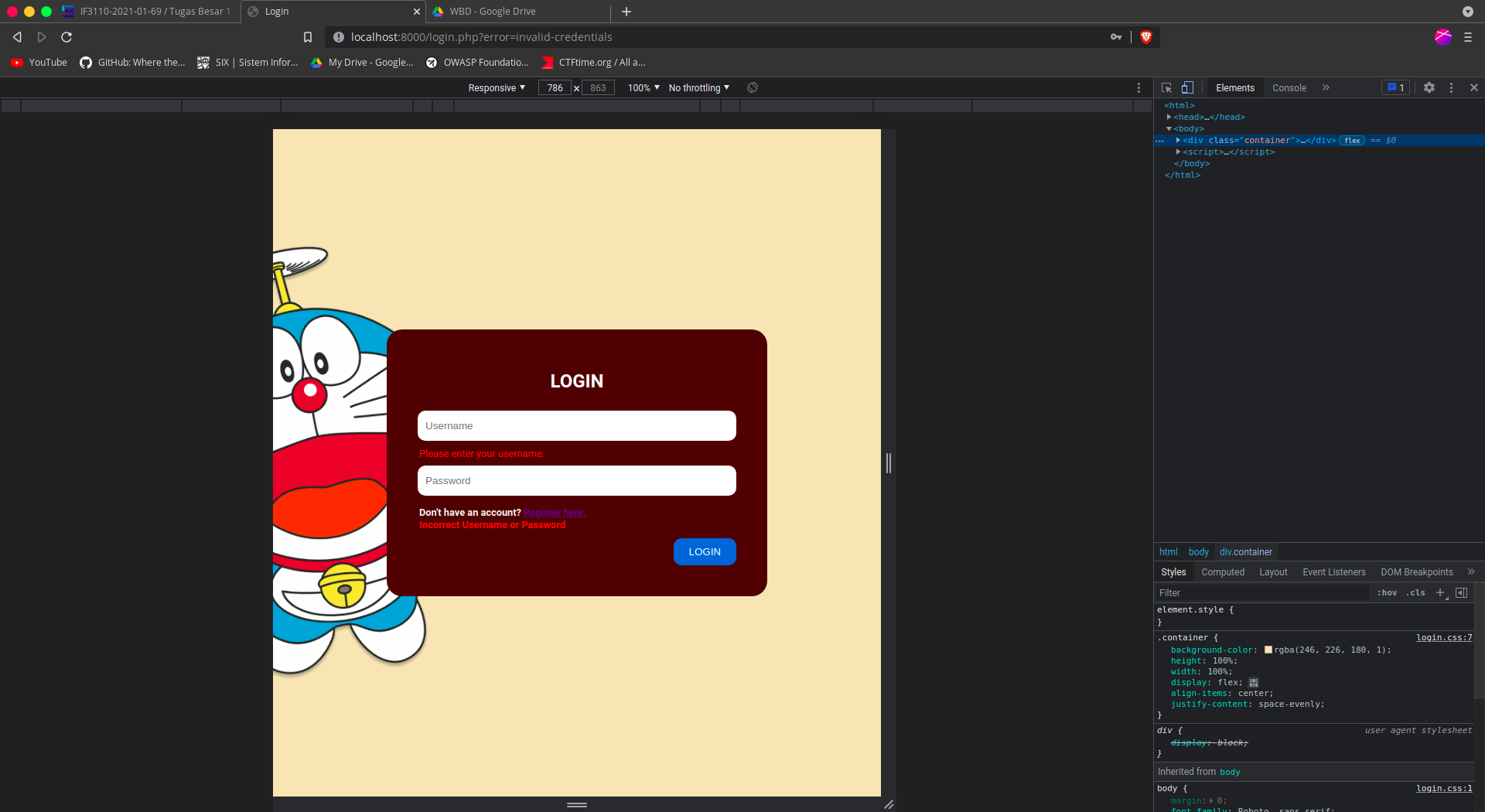Image resolution: width=1485 pixels, height=812 pixels.
Task: Activate the inspect element picker tool
Action: pos(1166,88)
